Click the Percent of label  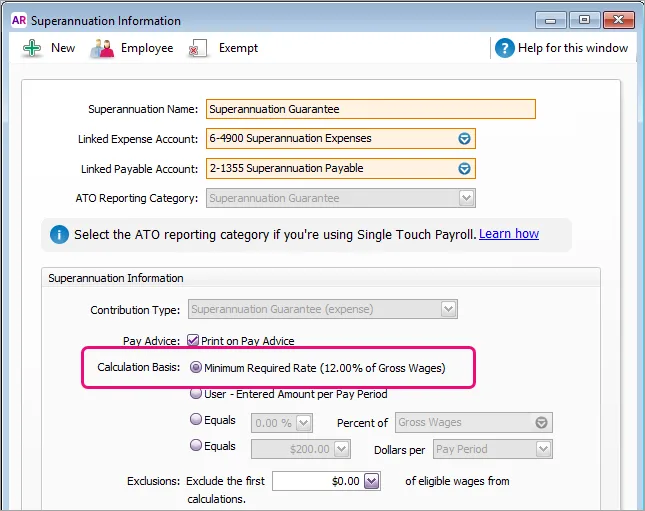pyautogui.click(x=362, y=423)
